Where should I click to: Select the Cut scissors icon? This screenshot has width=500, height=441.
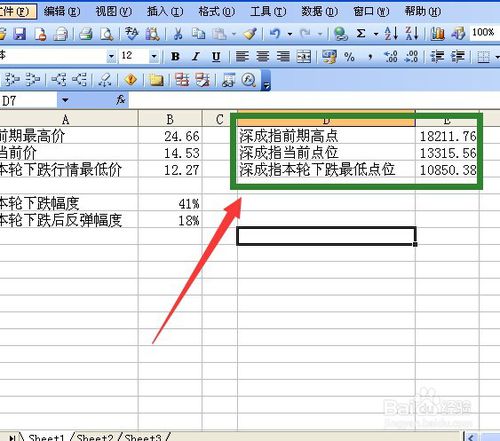pos(178,34)
